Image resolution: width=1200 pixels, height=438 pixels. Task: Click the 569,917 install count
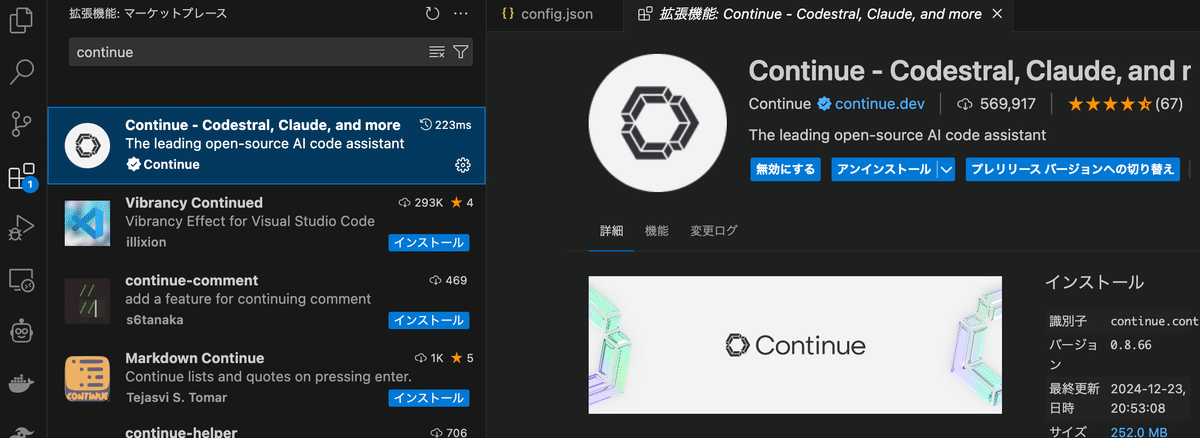pos(996,104)
